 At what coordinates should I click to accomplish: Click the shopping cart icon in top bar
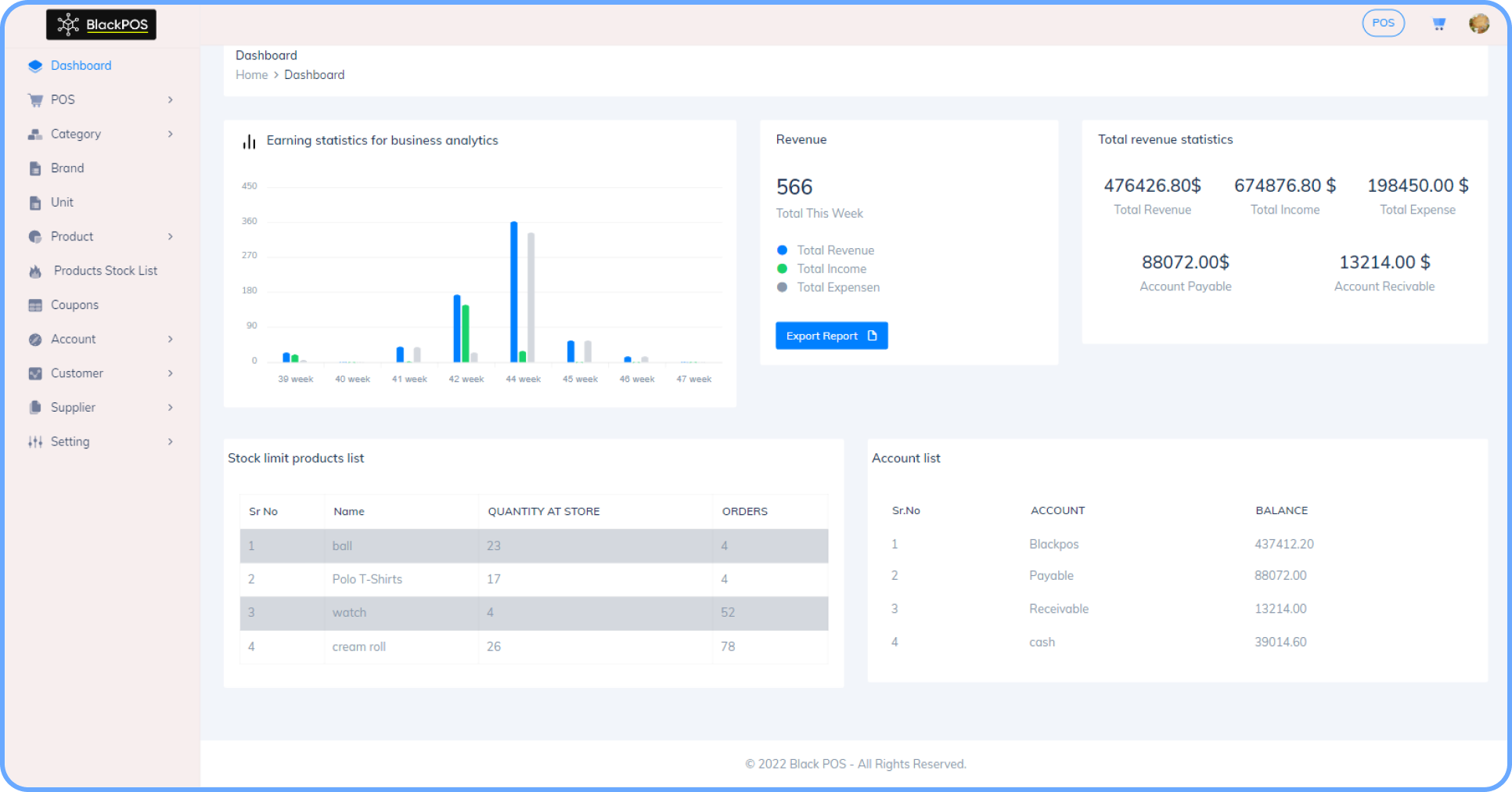tap(1439, 23)
